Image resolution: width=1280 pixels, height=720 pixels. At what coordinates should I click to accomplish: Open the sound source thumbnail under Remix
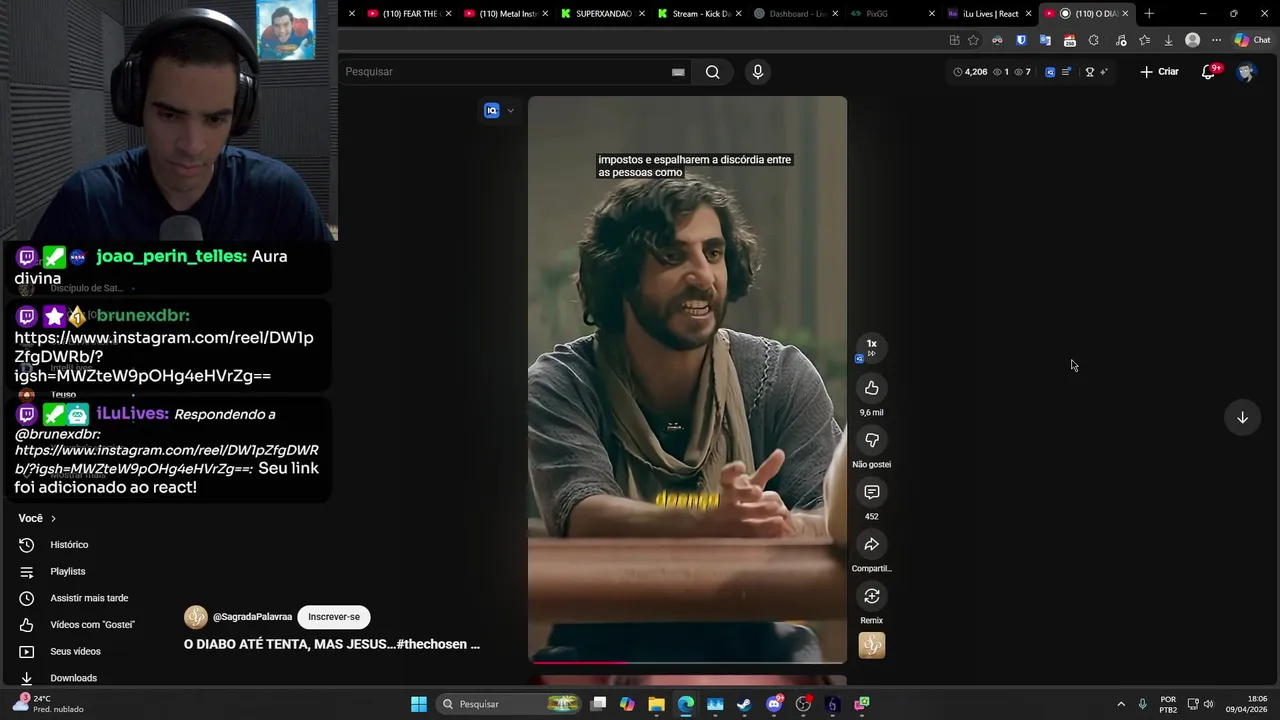871,645
